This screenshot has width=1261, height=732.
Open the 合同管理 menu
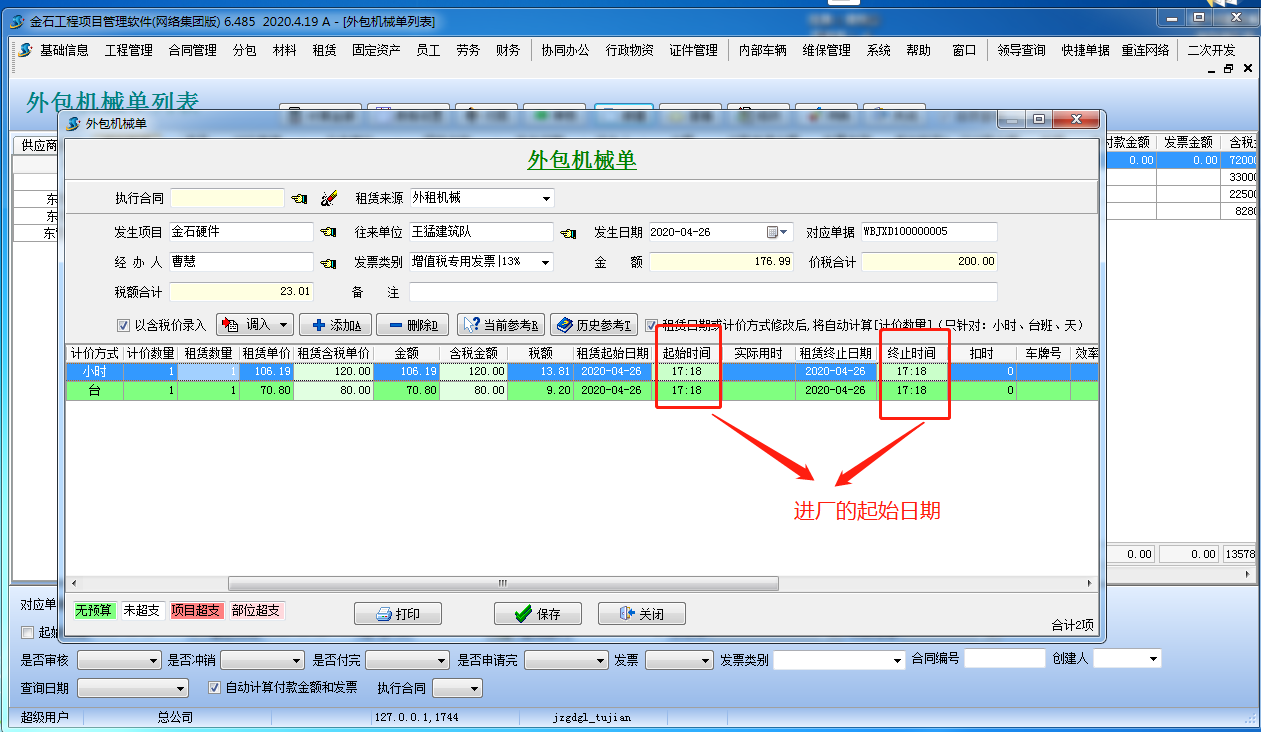(x=192, y=50)
